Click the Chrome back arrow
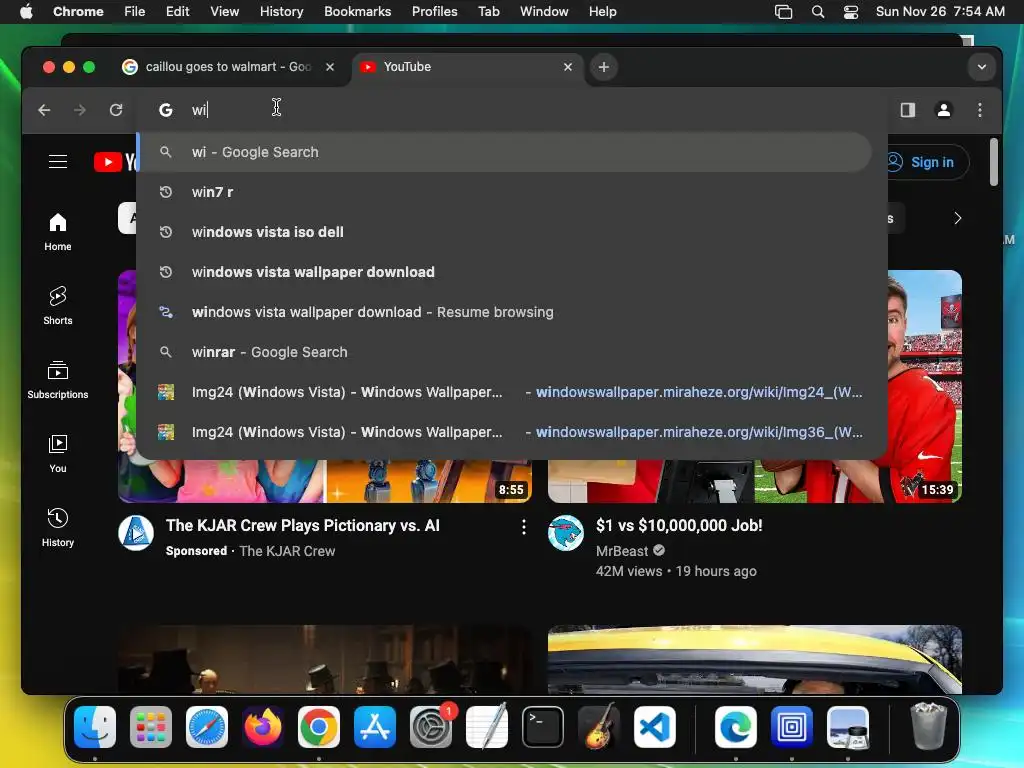The width and height of the screenshot is (1024, 768). click(44, 110)
